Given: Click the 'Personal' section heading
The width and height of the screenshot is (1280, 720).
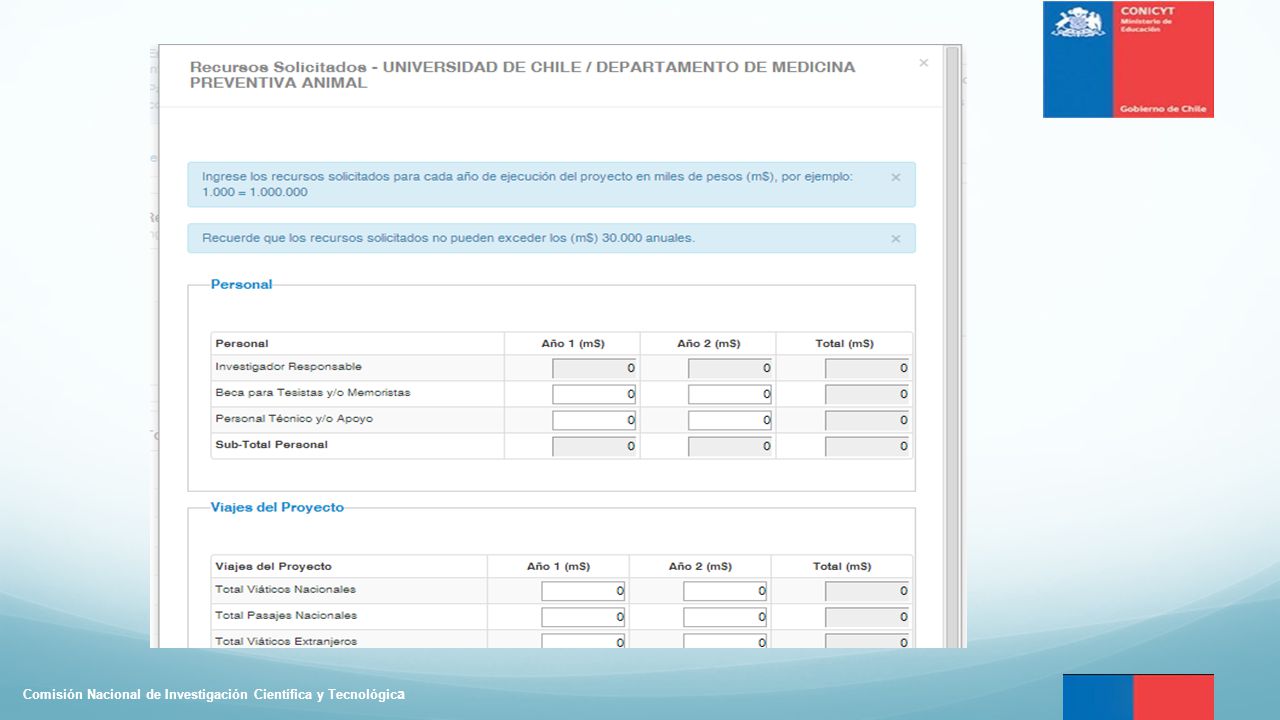Looking at the screenshot, I should pos(241,285).
